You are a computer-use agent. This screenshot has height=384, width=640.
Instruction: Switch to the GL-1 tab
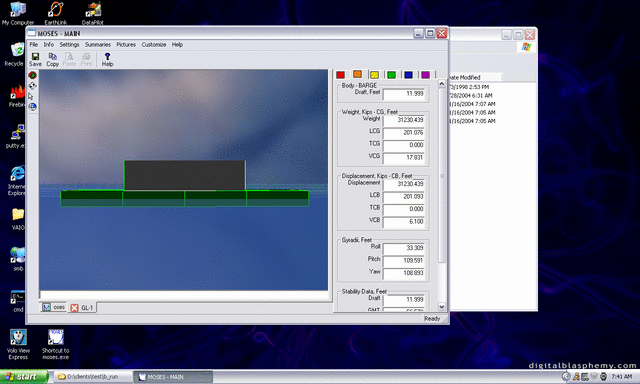(82, 308)
